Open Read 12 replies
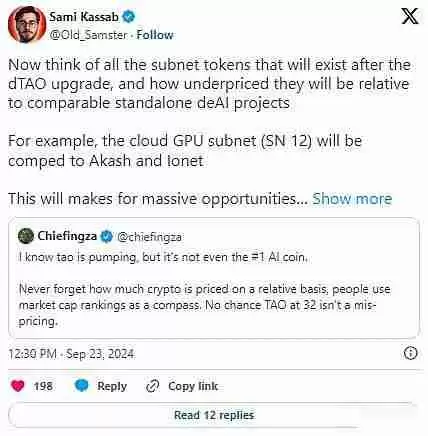428x436 pixels. (214, 415)
